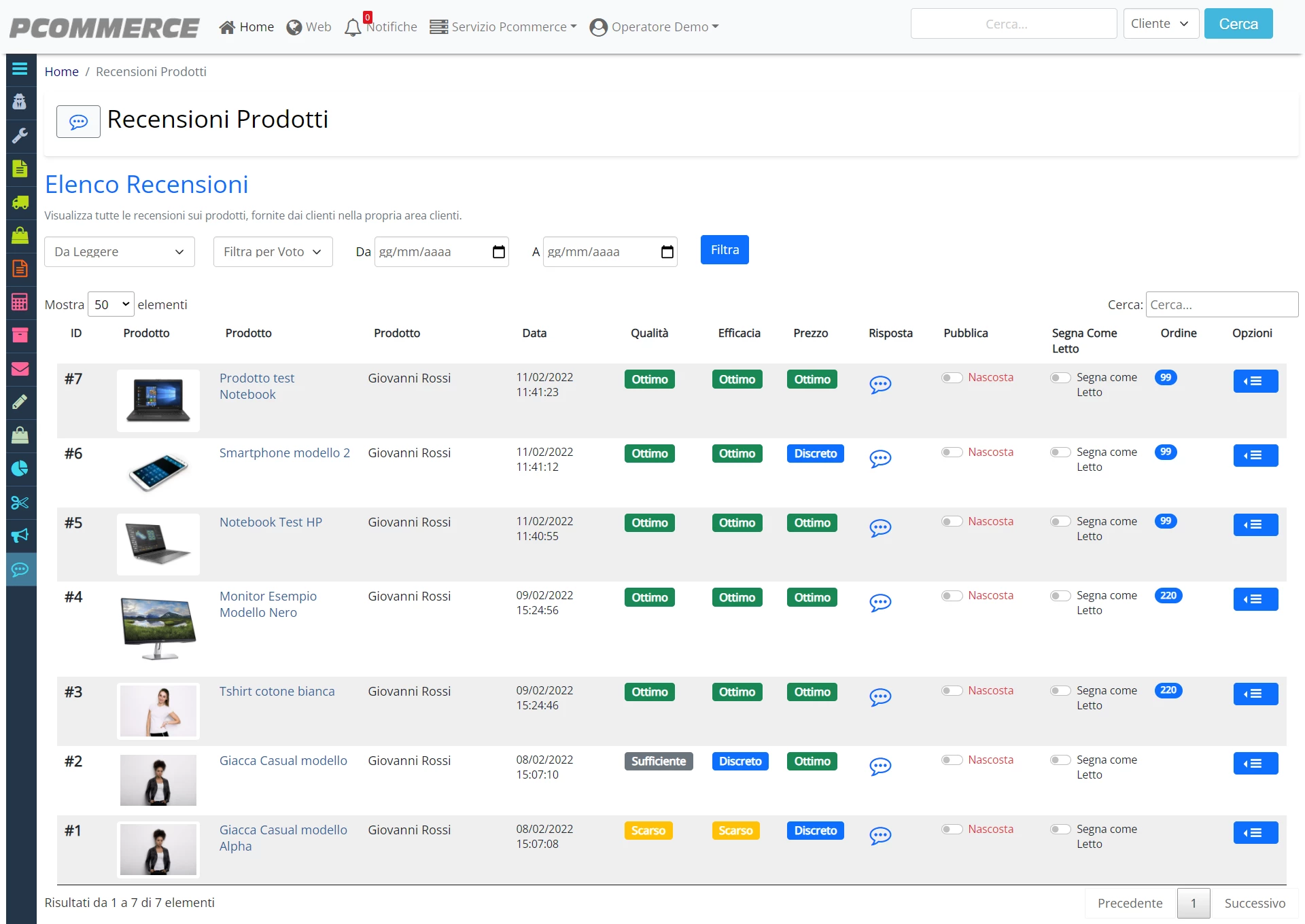
Task: Expand the Da Leggere dropdown
Action: click(120, 252)
